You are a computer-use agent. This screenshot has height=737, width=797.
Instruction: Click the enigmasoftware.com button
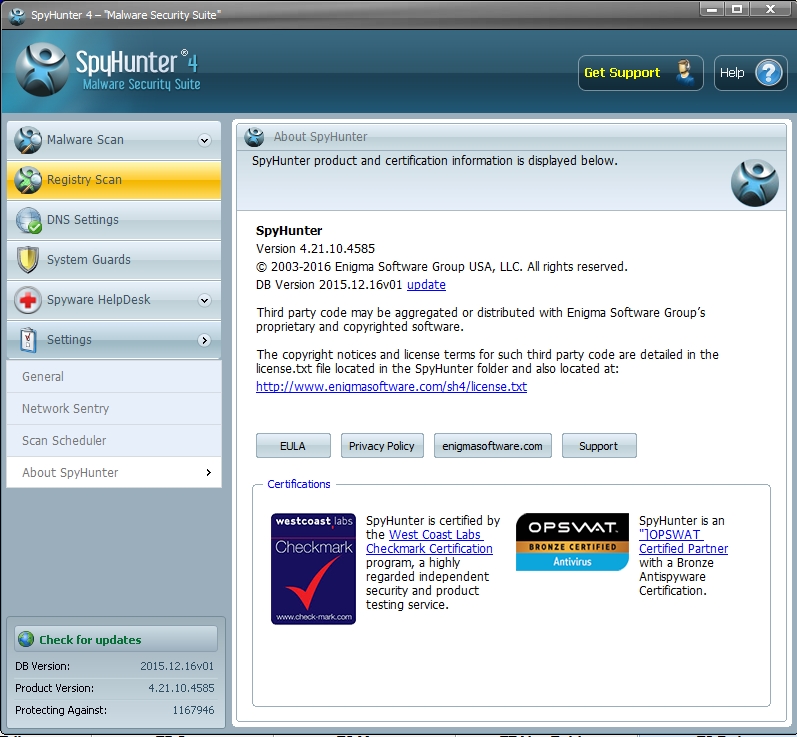click(x=493, y=446)
